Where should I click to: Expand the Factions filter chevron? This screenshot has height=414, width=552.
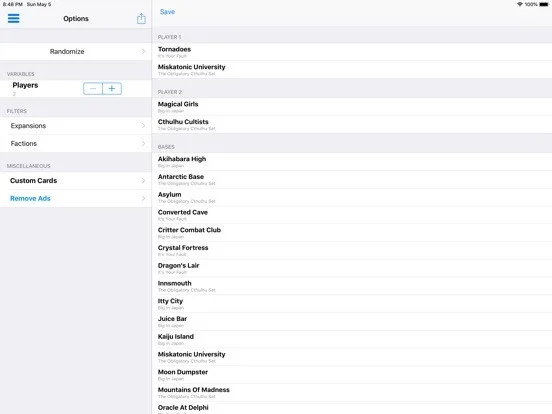(x=143, y=143)
